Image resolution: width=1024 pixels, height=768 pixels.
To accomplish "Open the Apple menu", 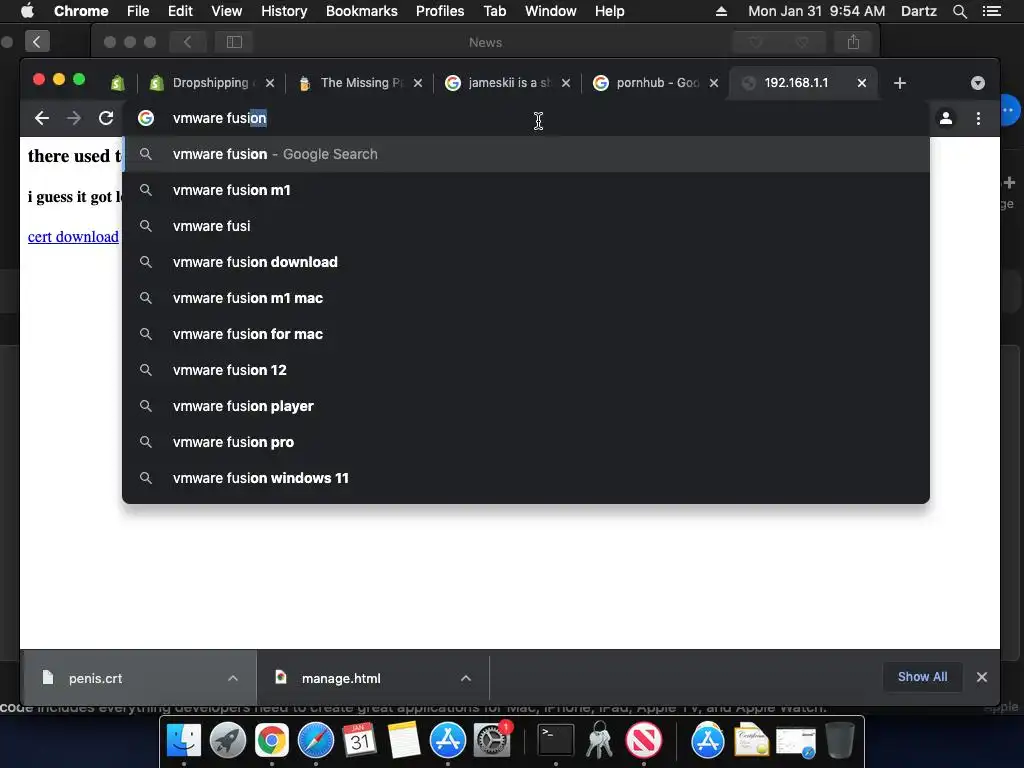I will click(27, 11).
